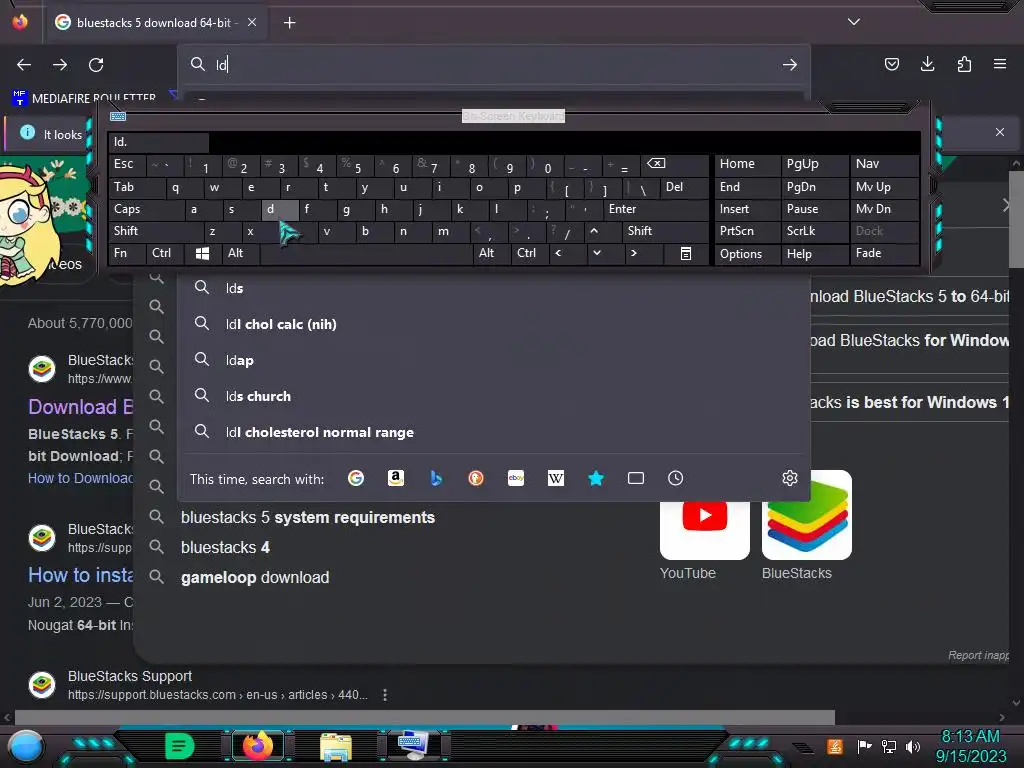Screen dimensions: 1024x768
Task: Search this time with DuckDuckGo
Action: [x=476, y=478]
